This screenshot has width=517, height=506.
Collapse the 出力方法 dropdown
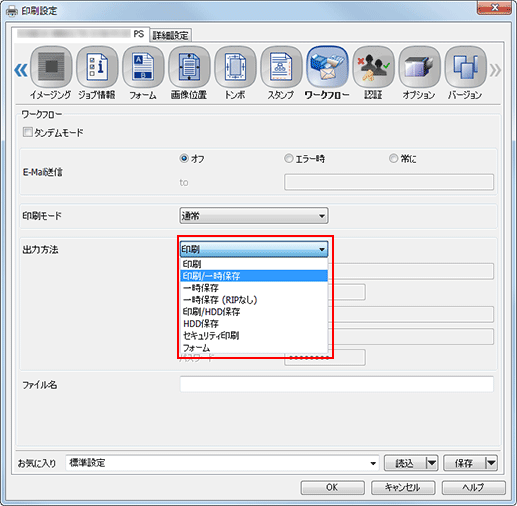tap(254, 249)
